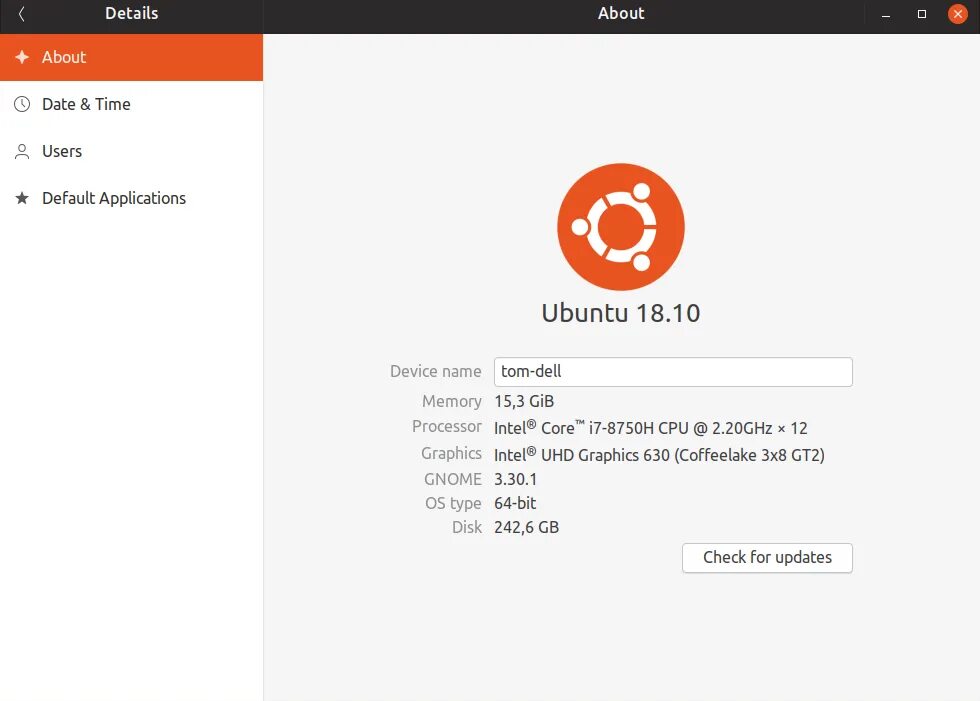Click the person icon beside Users

pos(22,151)
